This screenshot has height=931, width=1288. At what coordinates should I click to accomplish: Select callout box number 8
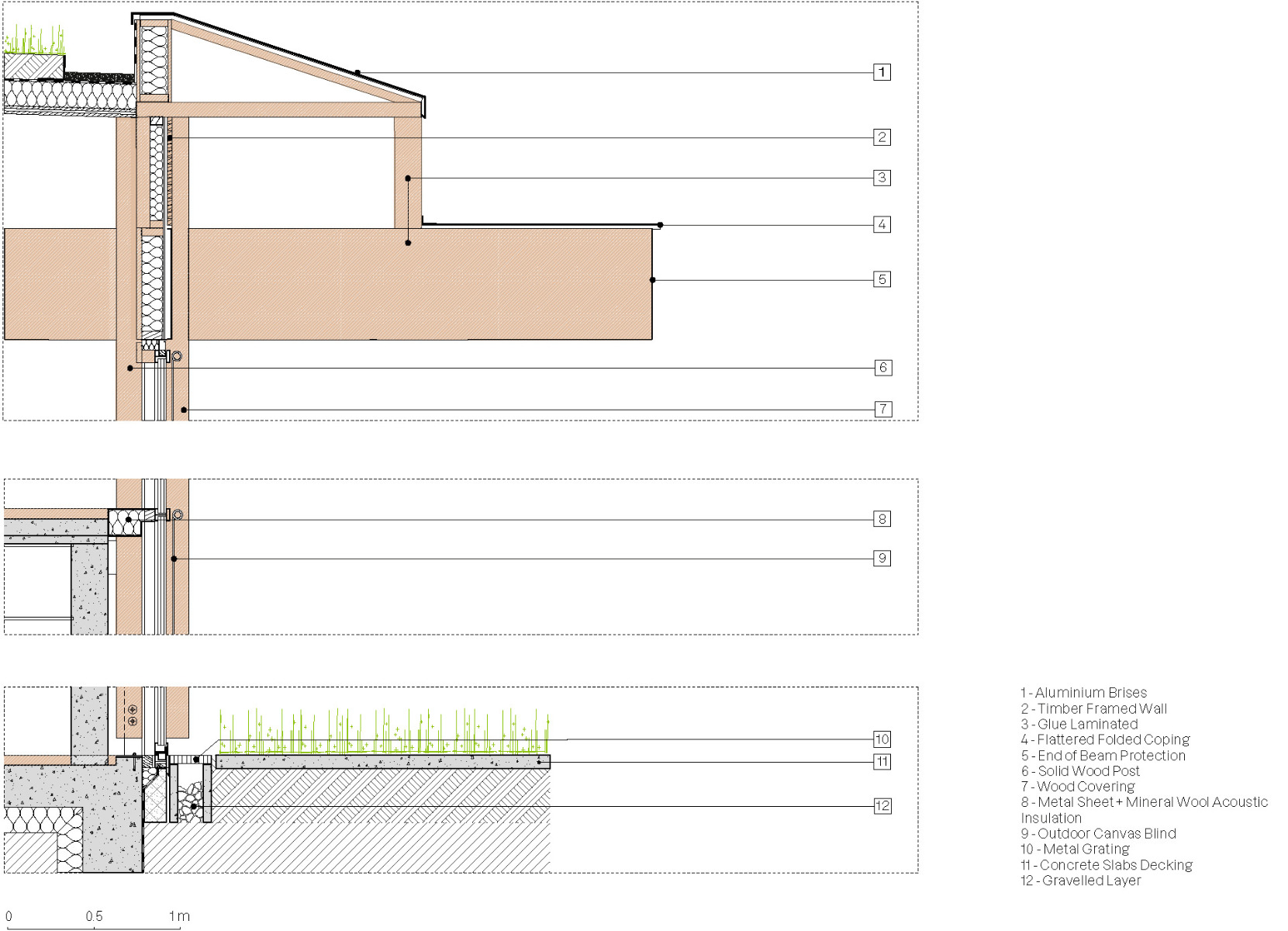[882, 519]
